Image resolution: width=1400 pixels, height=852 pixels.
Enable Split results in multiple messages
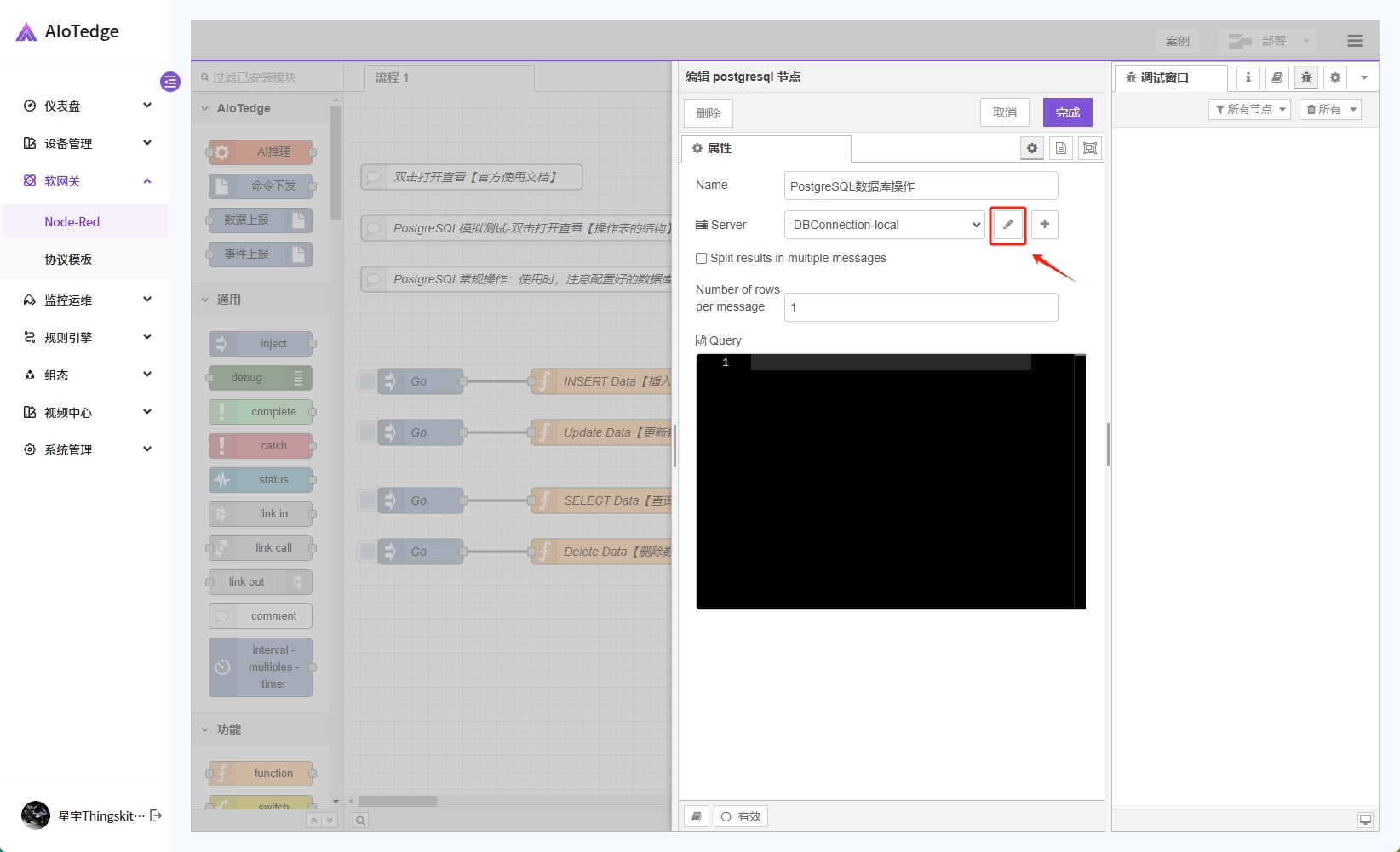702,259
